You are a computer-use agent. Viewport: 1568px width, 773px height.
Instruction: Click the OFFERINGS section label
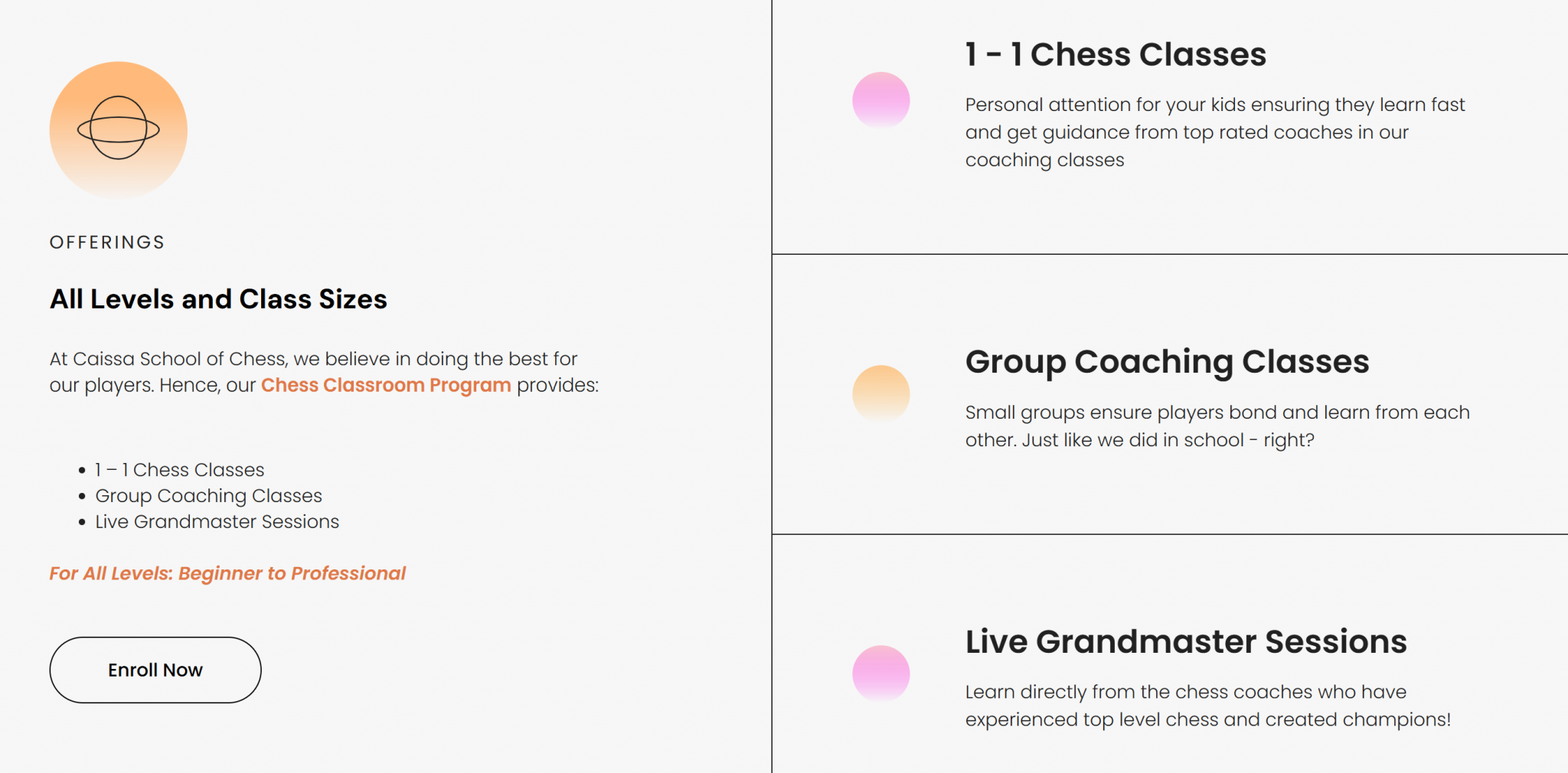click(x=107, y=243)
